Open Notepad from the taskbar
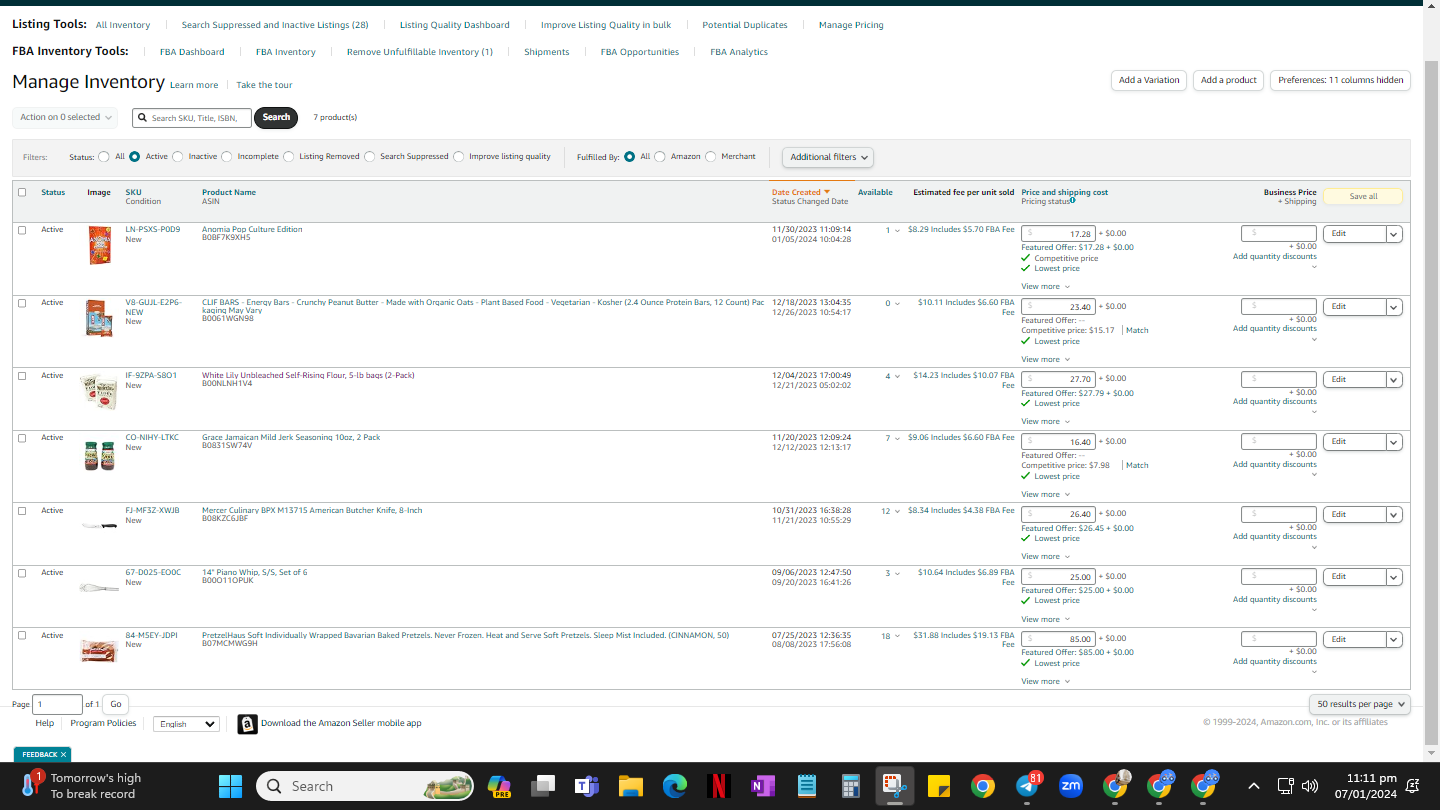1440x810 pixels. 806,787
